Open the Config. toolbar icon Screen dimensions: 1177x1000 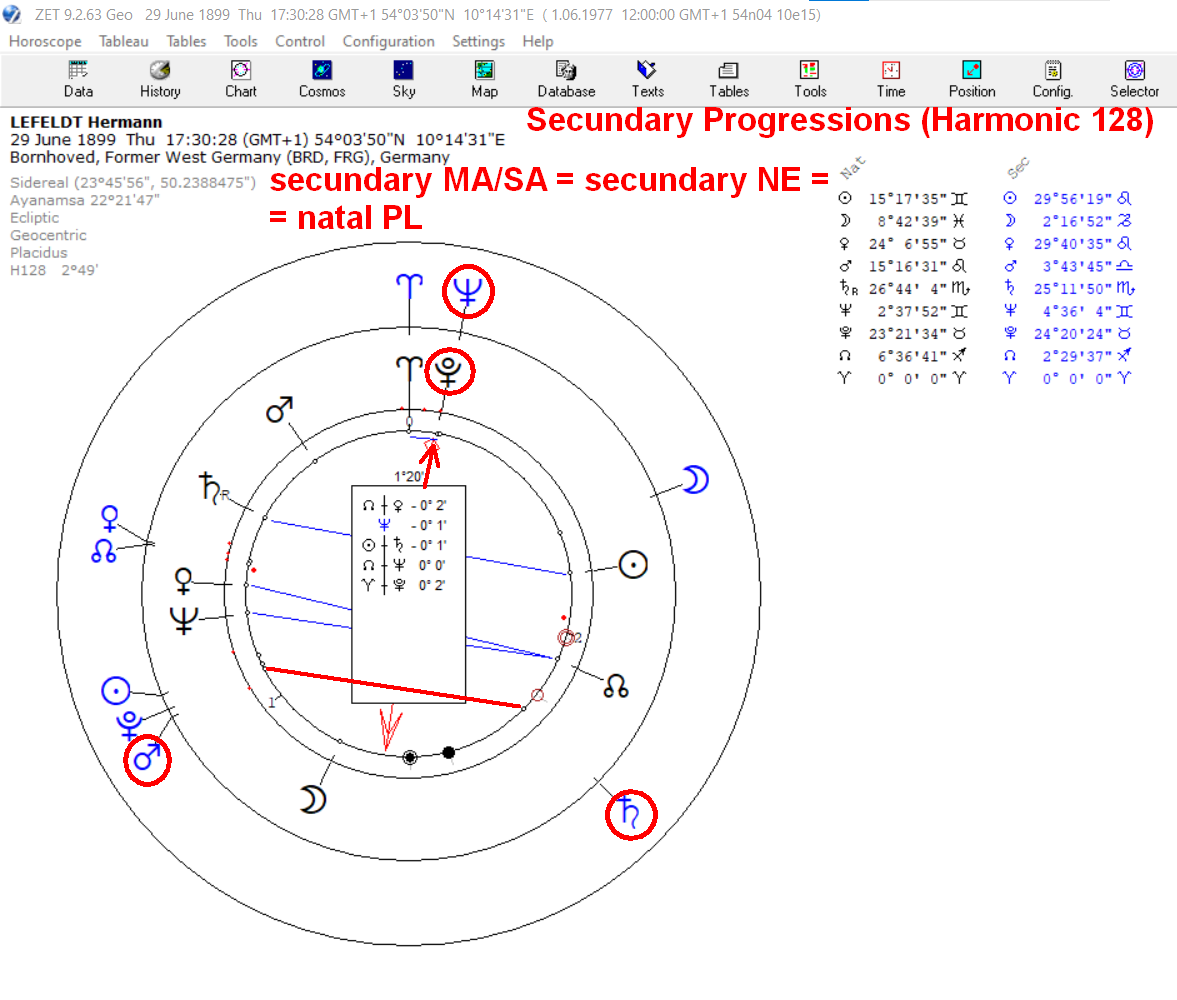click(x=1053, y=79)
